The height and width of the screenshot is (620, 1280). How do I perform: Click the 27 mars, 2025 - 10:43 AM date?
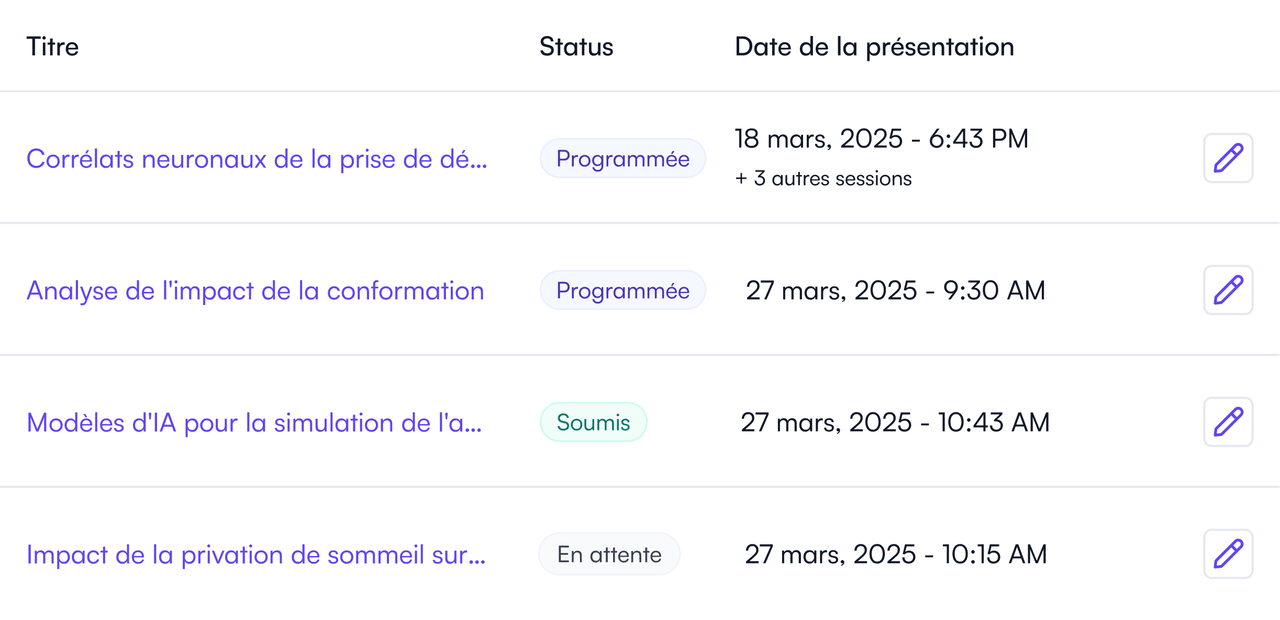coord(895,423)
